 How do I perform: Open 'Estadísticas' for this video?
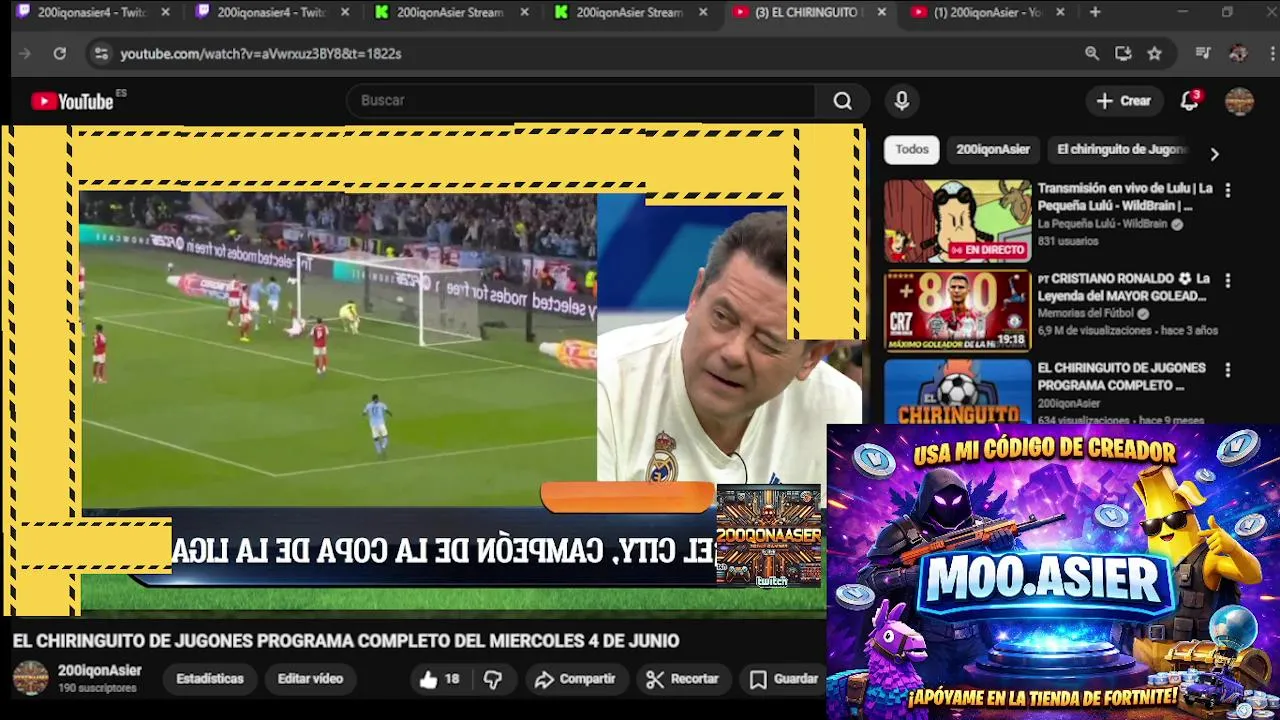coord(210,679)
